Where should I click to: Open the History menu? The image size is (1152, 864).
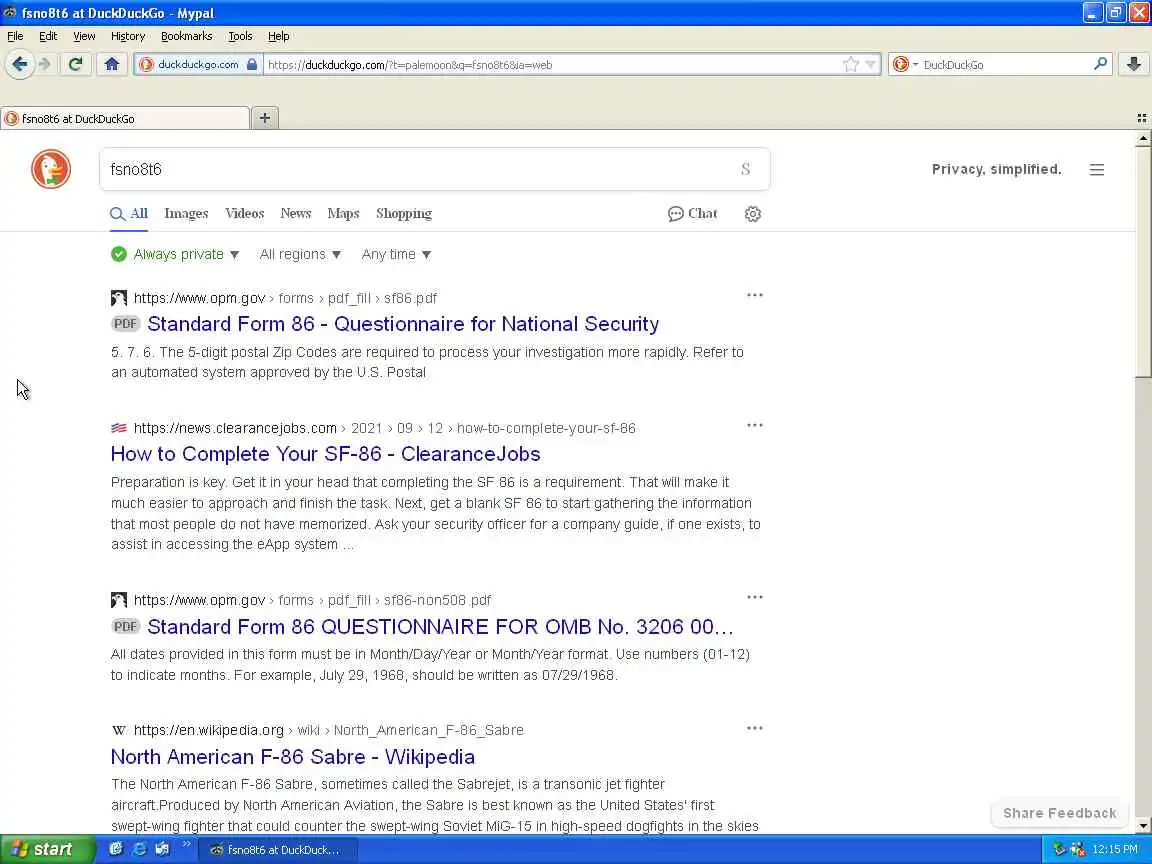pos(128,36)
